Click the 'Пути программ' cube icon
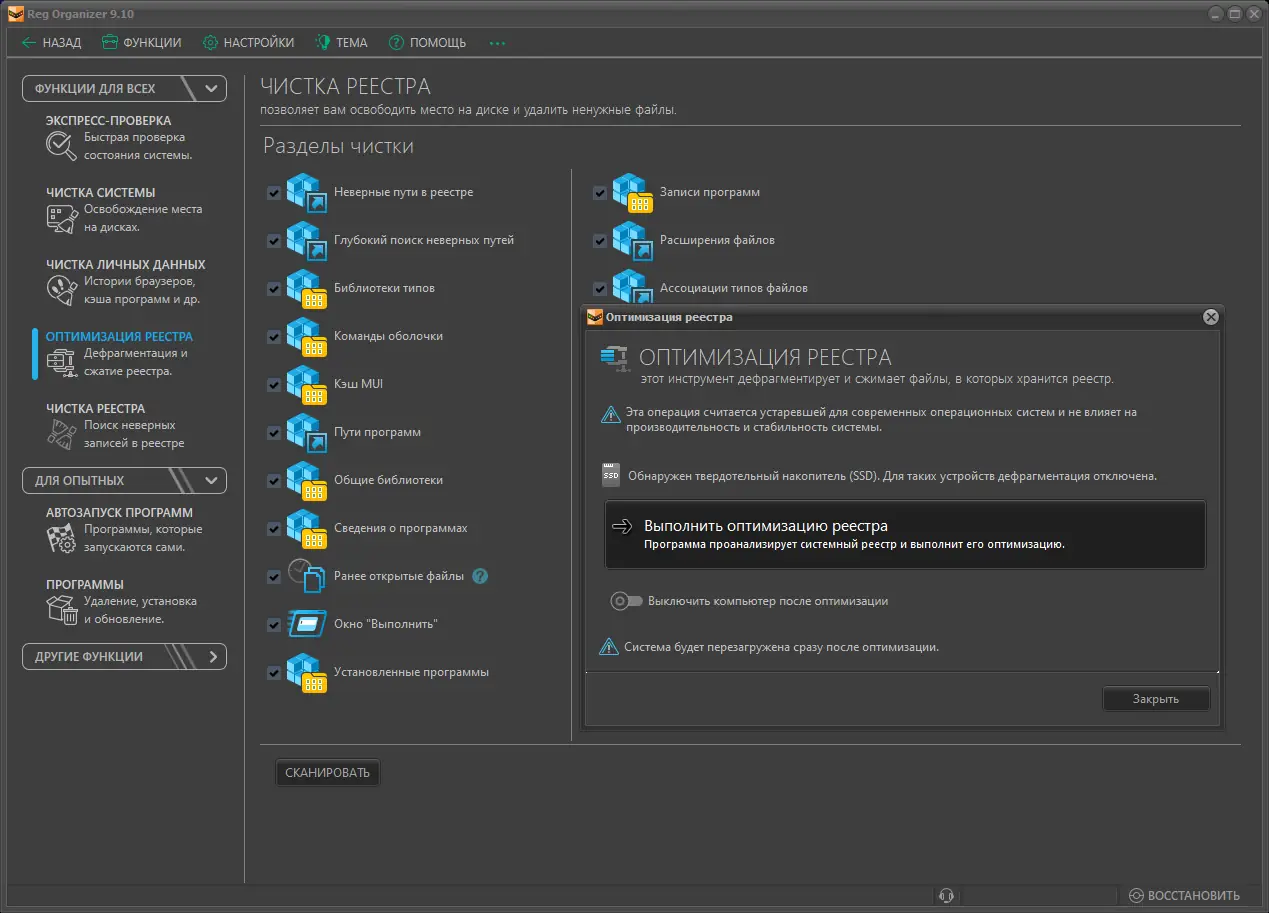This screenshot has width=1269, height=913. pos(307,433)
